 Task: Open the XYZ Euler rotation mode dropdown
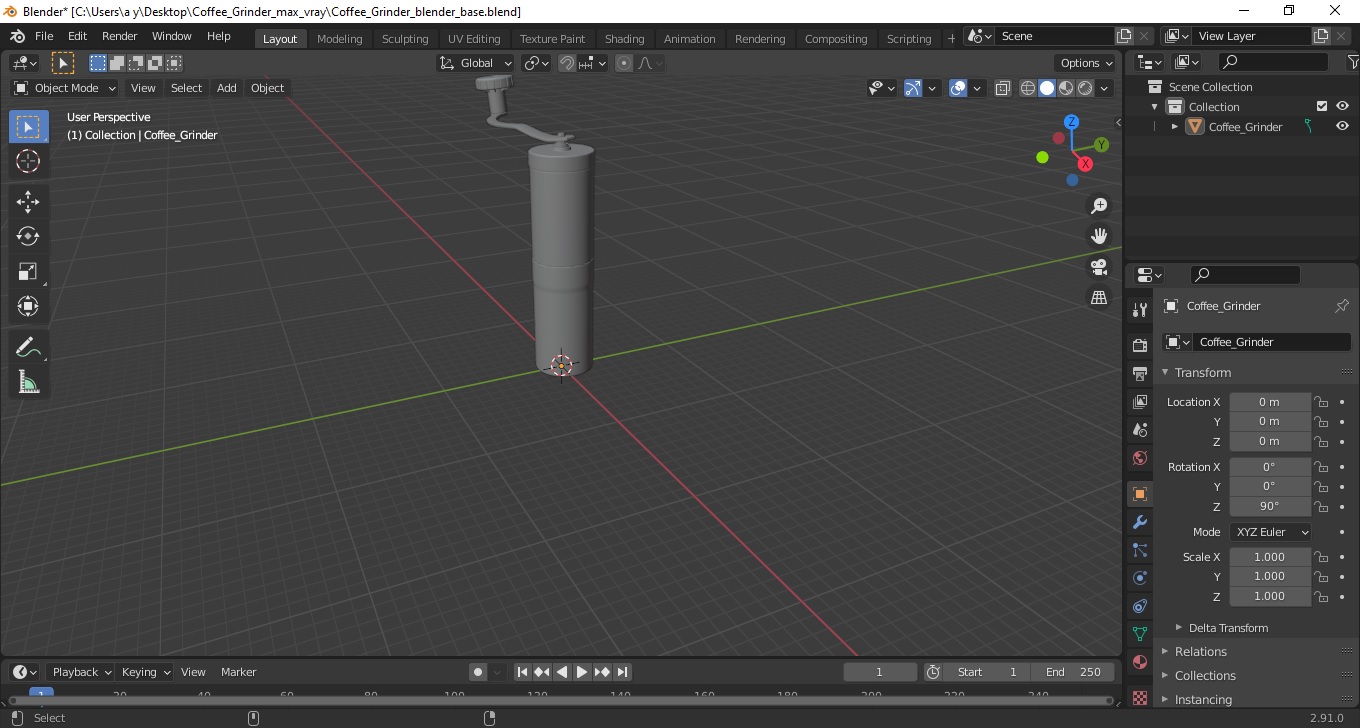[1270, 532]
